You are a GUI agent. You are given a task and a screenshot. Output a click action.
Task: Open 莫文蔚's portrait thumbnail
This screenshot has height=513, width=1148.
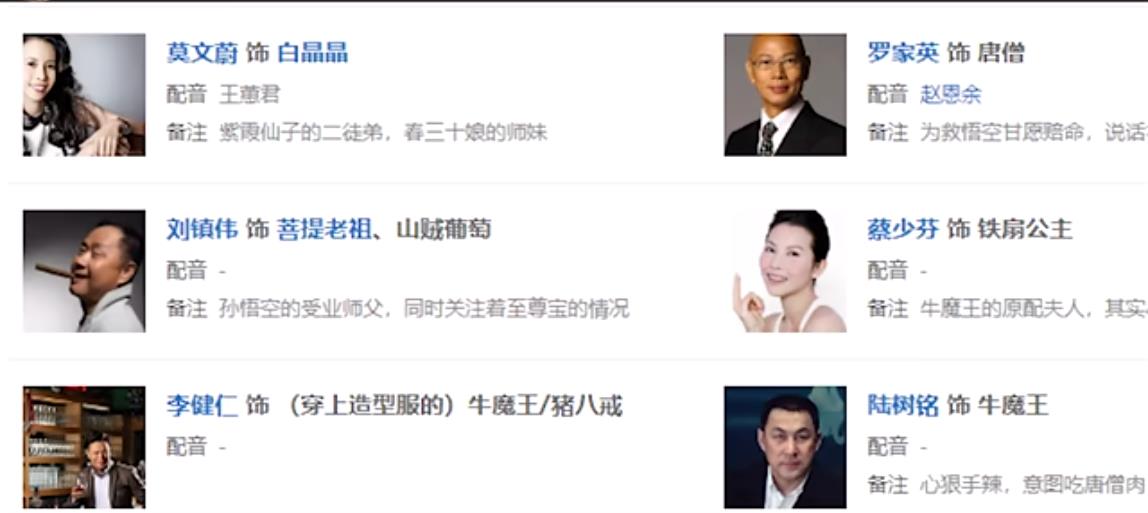coord(84,94)
